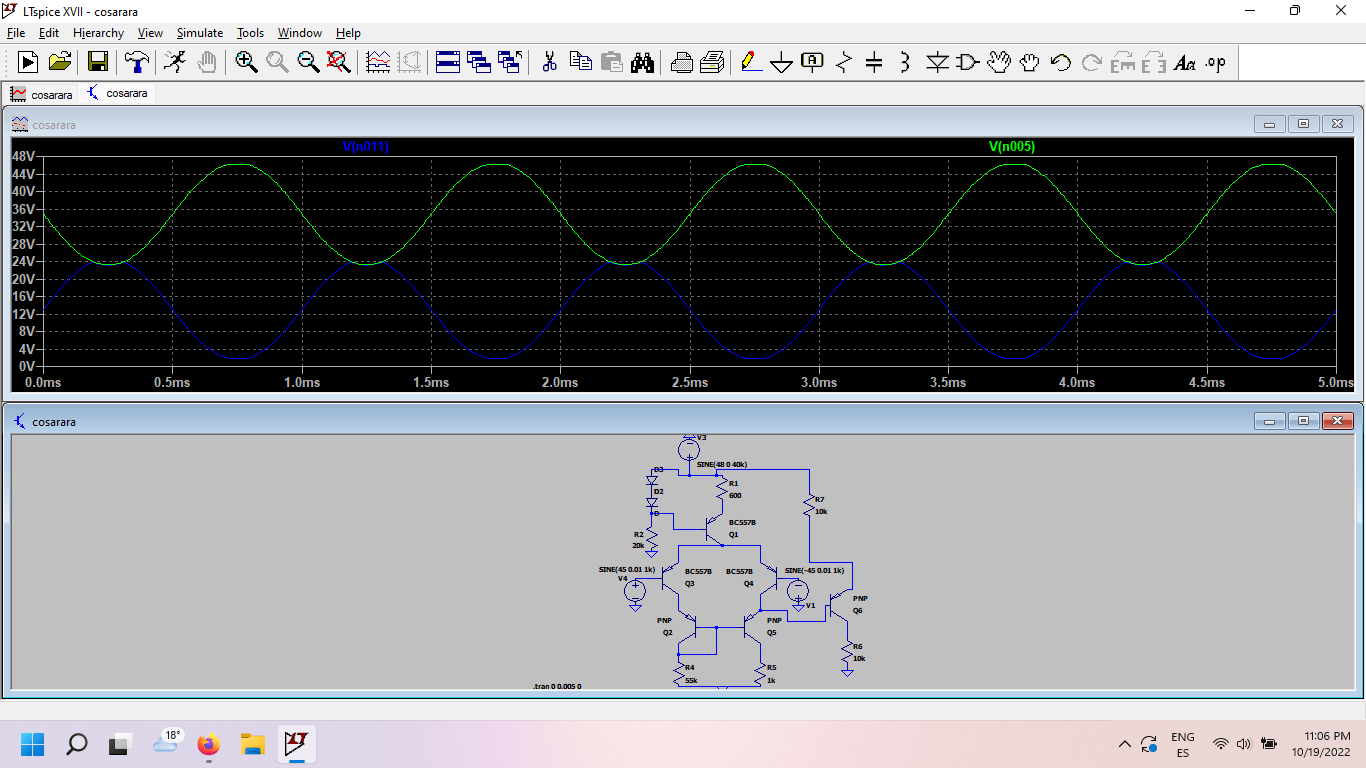Maximize the waveform plot window
1366x768 pixels.
1303,124
